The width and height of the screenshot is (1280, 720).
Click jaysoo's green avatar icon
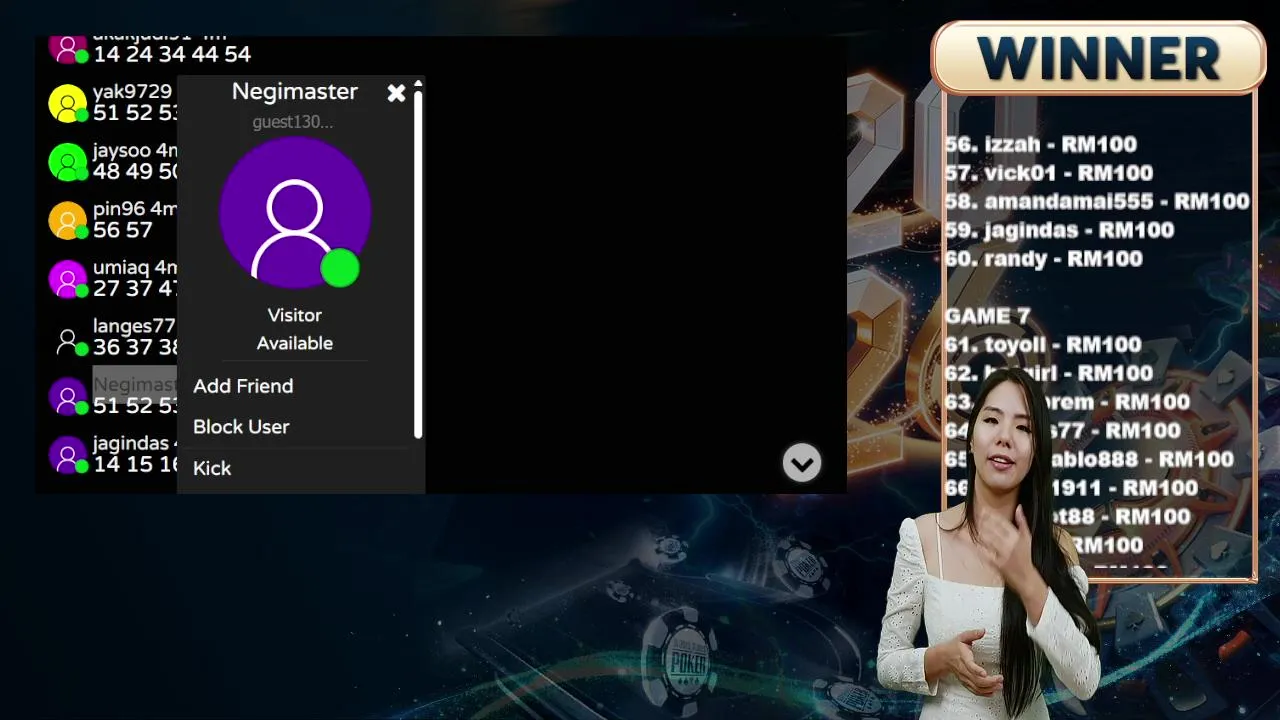coord(68,162)
